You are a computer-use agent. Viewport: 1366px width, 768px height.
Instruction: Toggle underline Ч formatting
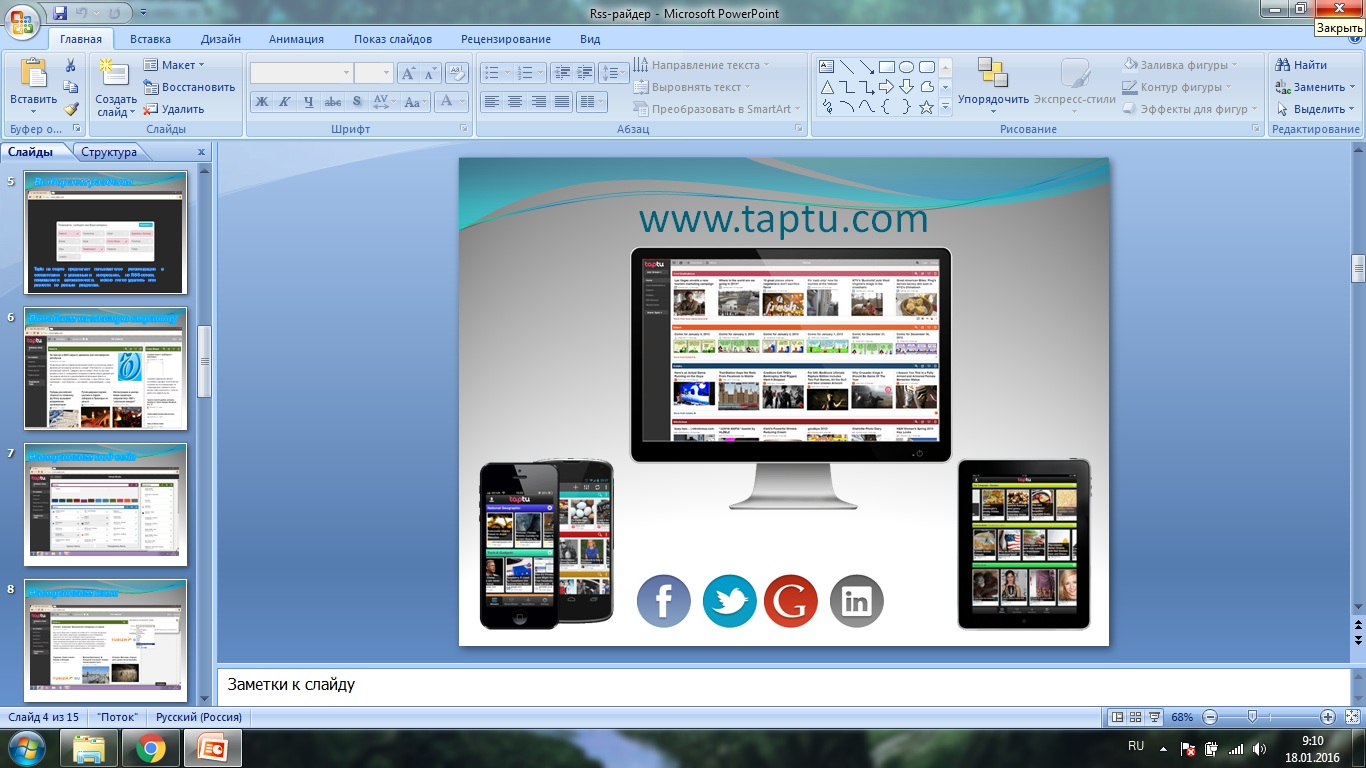point(309,102)
